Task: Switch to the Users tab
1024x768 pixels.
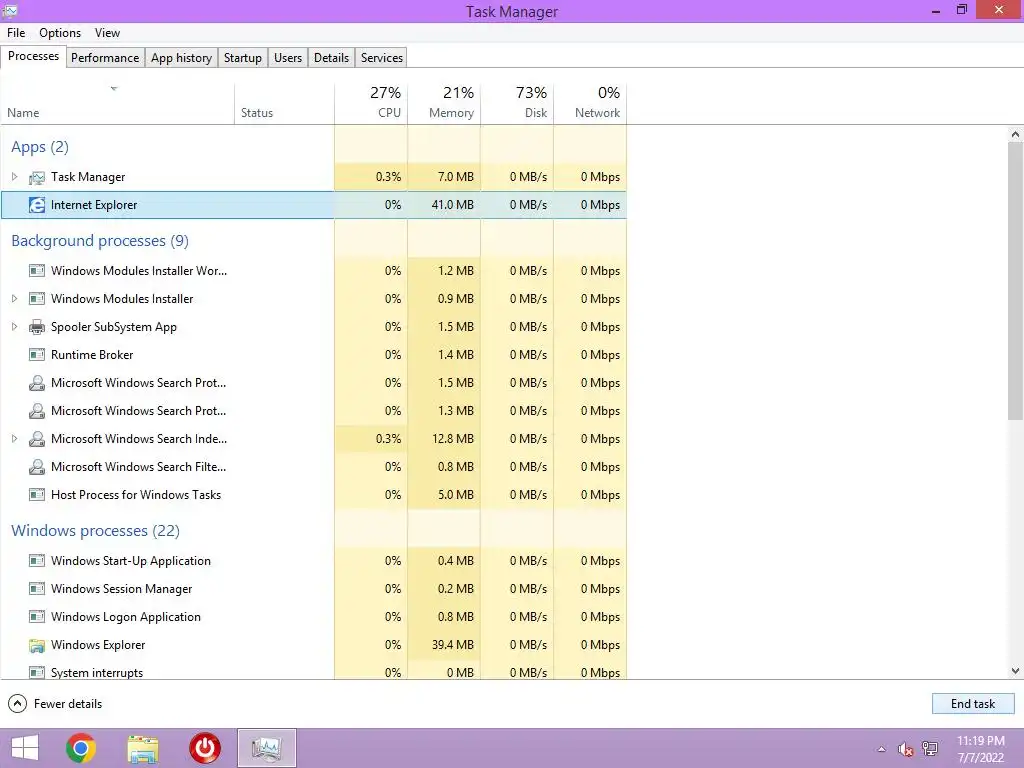Action: coord(288,57)
